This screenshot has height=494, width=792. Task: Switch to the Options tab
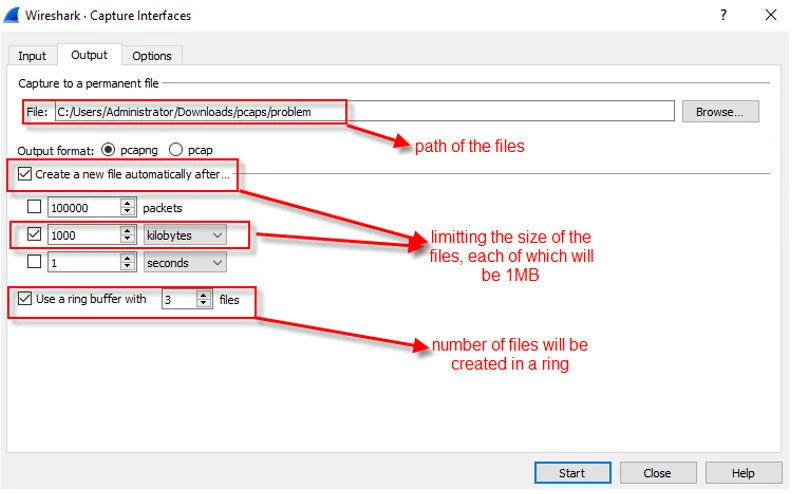coord(152,56)
